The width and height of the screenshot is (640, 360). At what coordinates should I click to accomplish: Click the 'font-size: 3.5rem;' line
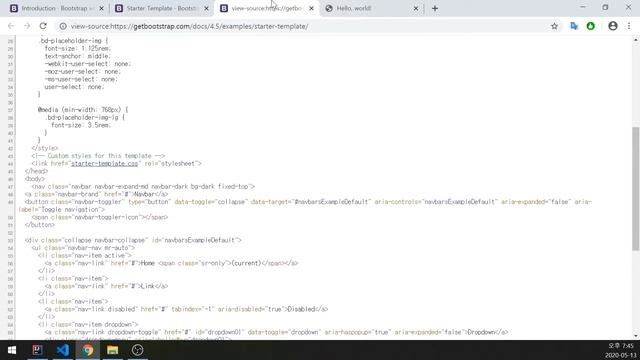pos(81,125)
